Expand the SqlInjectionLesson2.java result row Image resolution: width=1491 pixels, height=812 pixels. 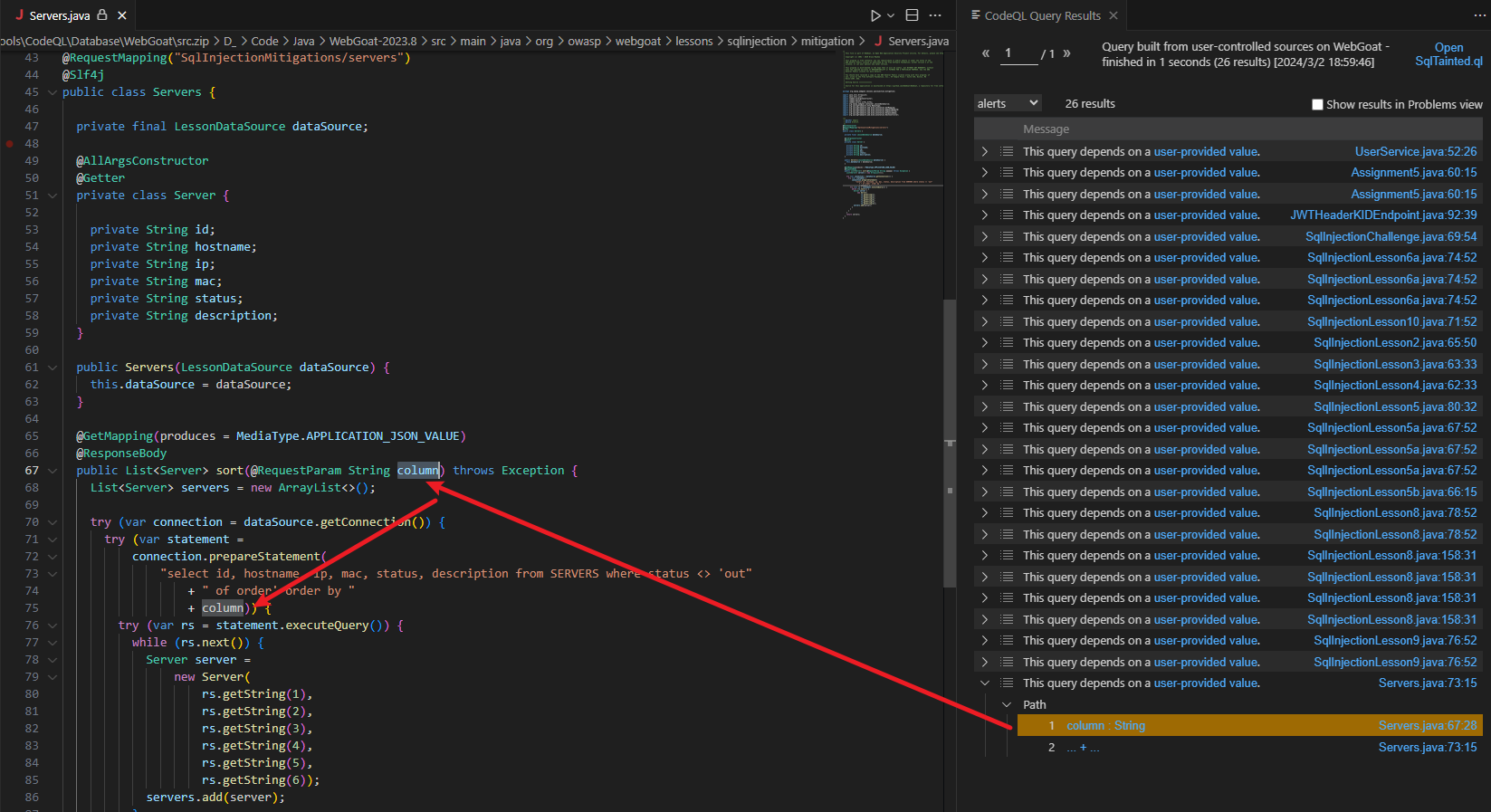coord(985,343)
